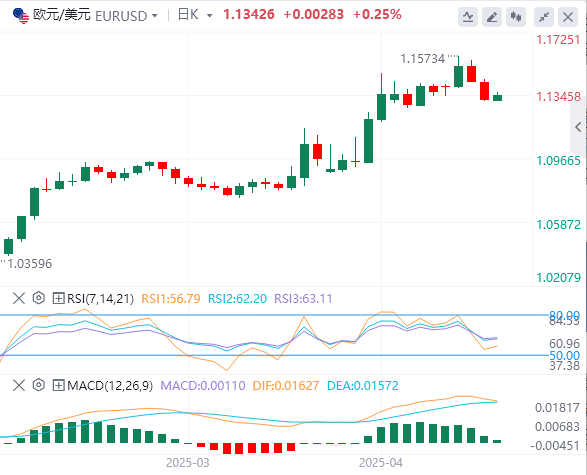This screenshot has width=587, height=475.
Task: Click the 1.17251 price axis label
Action: pos(559,40)
